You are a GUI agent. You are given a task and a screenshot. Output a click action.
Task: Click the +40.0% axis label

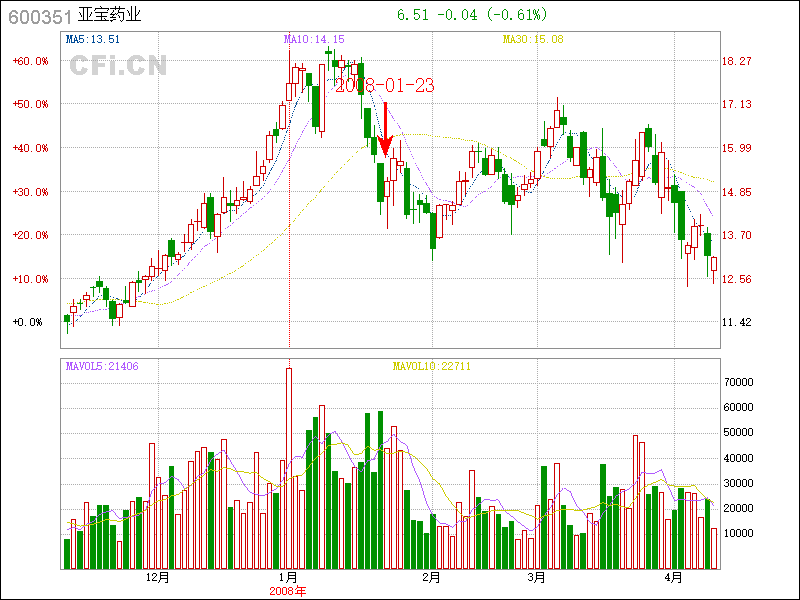(x=30, y=148)
